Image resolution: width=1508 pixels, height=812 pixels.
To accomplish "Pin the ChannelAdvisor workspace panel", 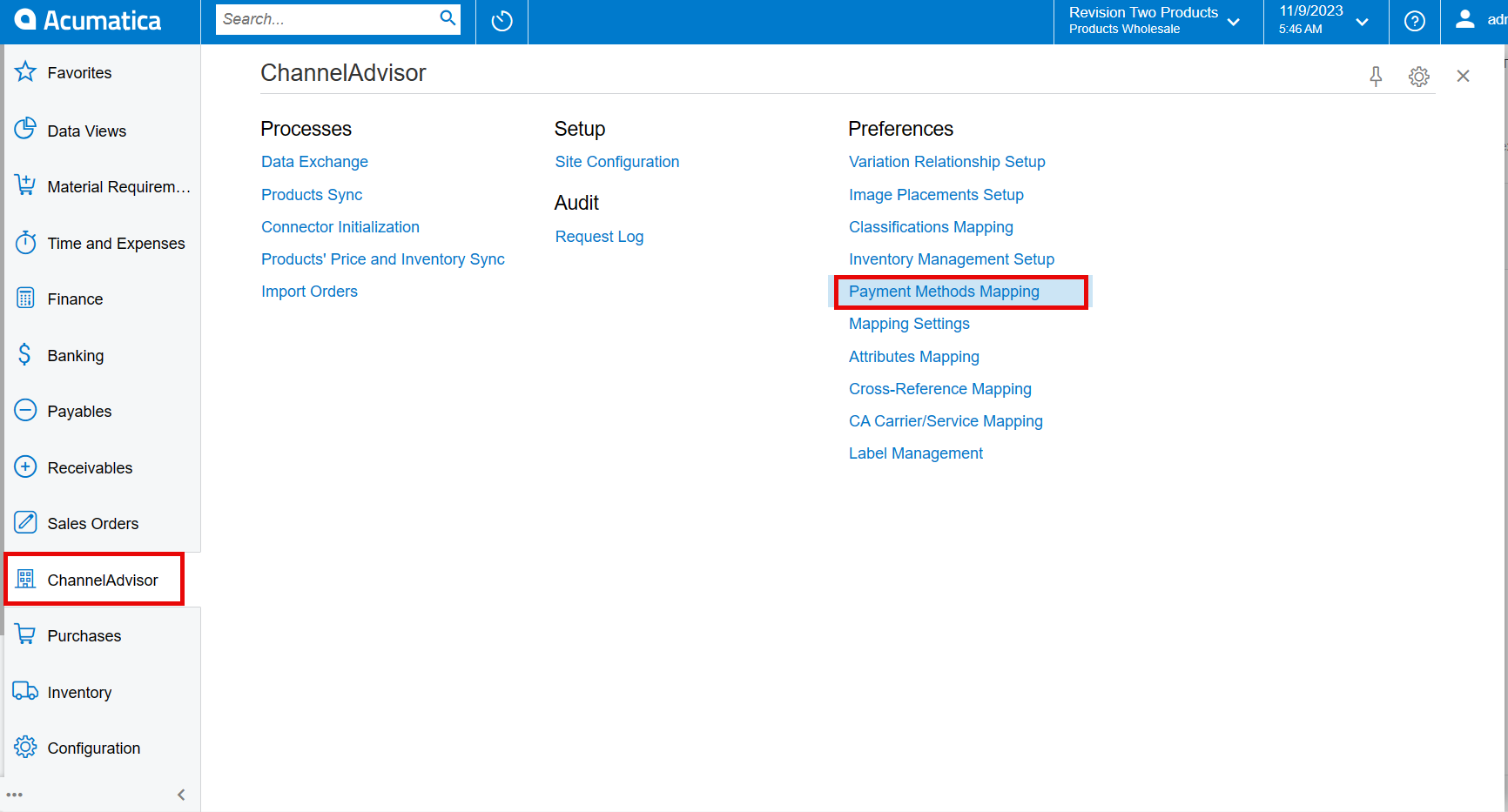I will pyautogui.click(x=1376, y=77).
